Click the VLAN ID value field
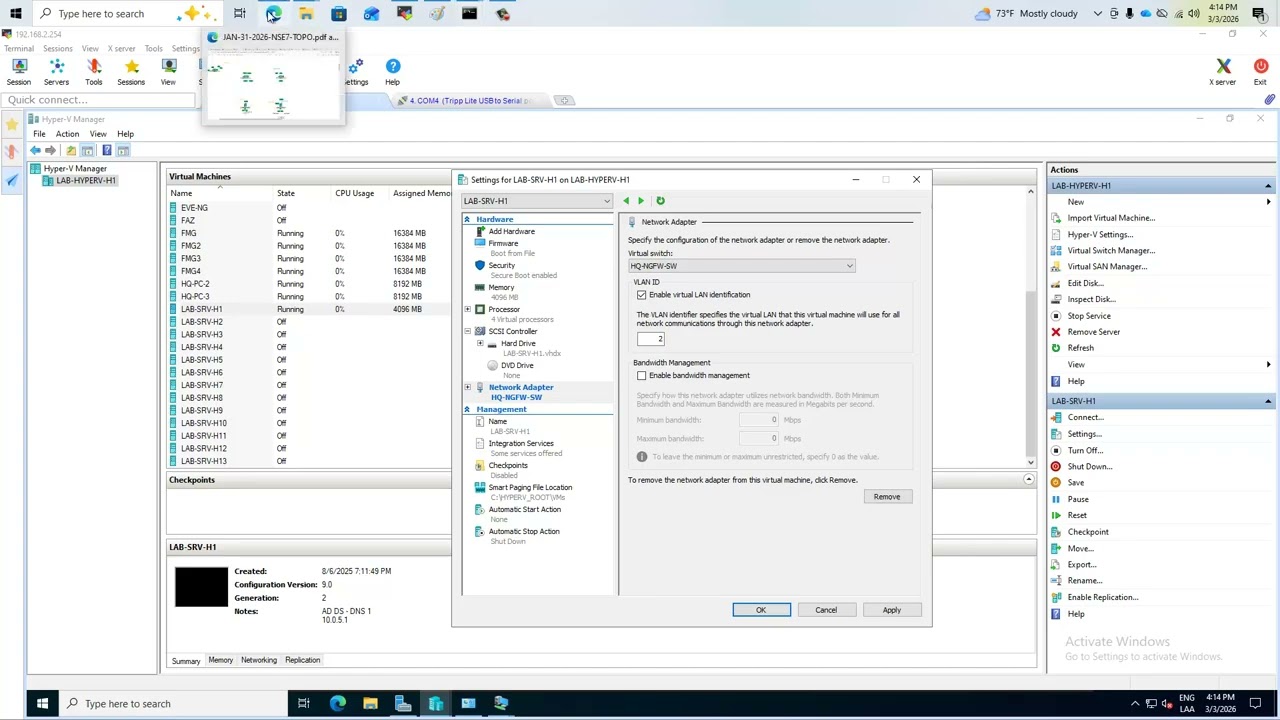This screenshot has width=1280, height=720. (651, 339)
